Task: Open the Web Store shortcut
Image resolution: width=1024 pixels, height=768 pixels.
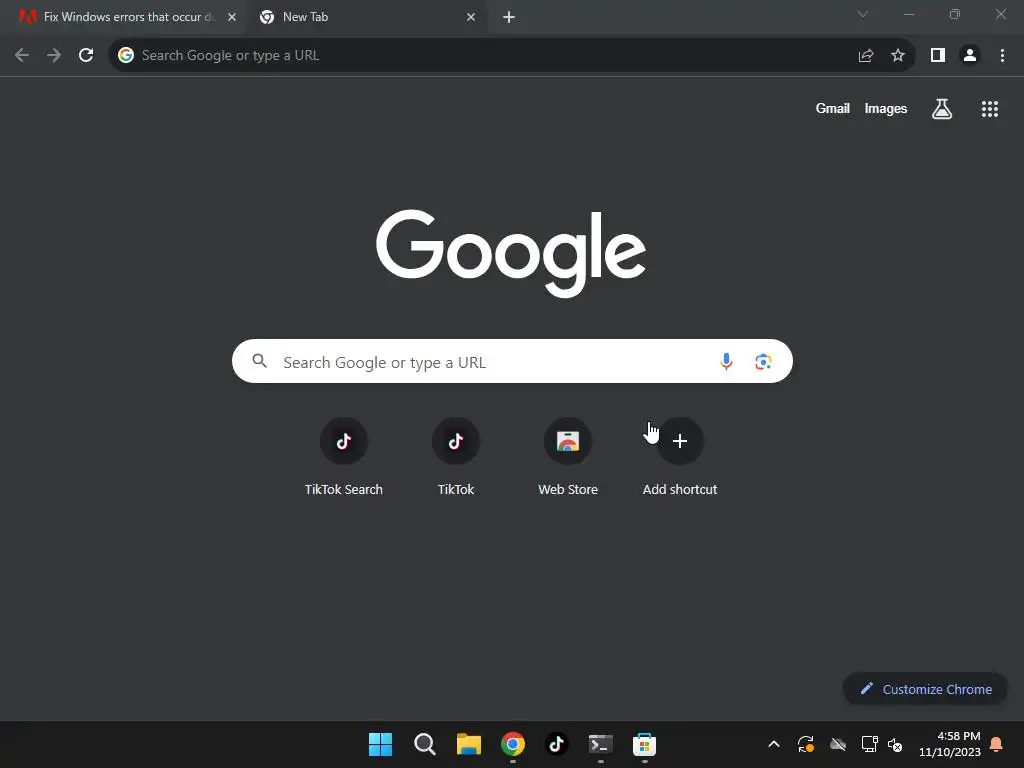Action: pyautogui.click(x=568, y=457)
